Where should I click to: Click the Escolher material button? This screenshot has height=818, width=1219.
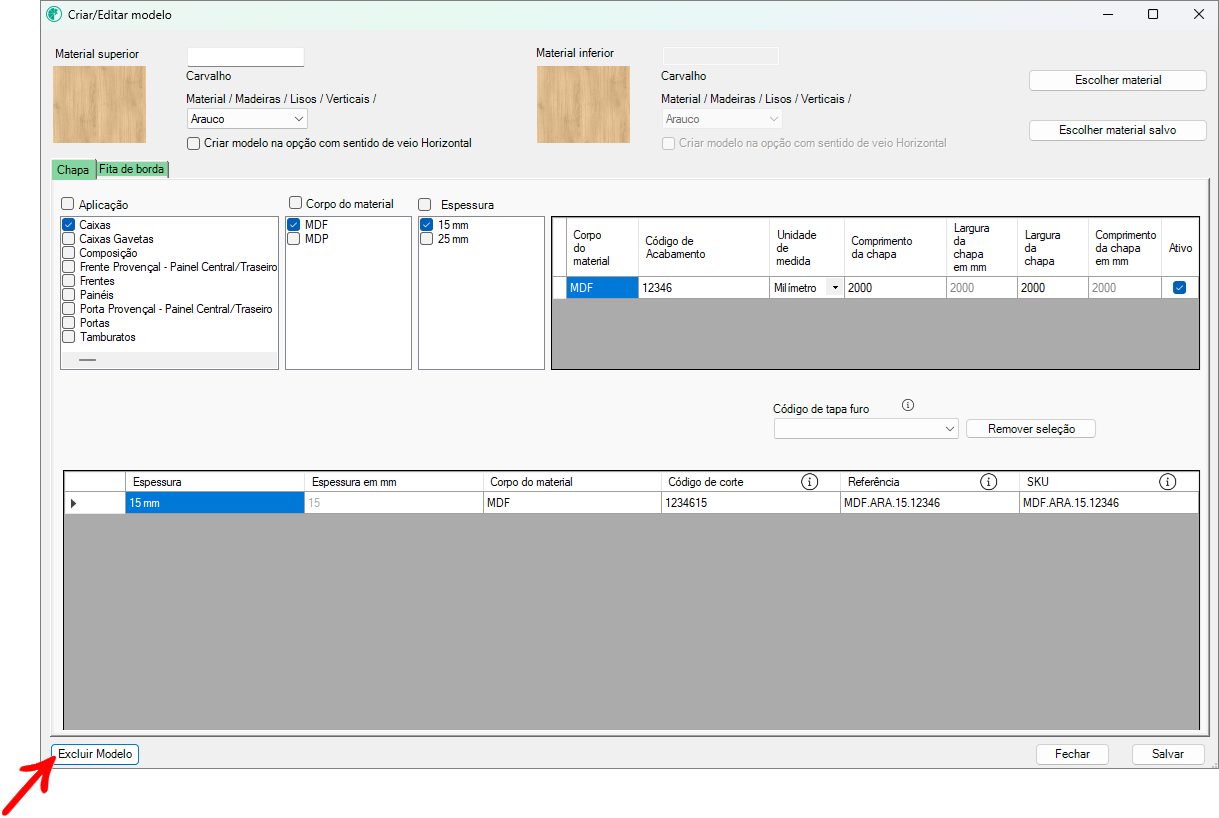pyautogui.click(x=1117, y=80)
